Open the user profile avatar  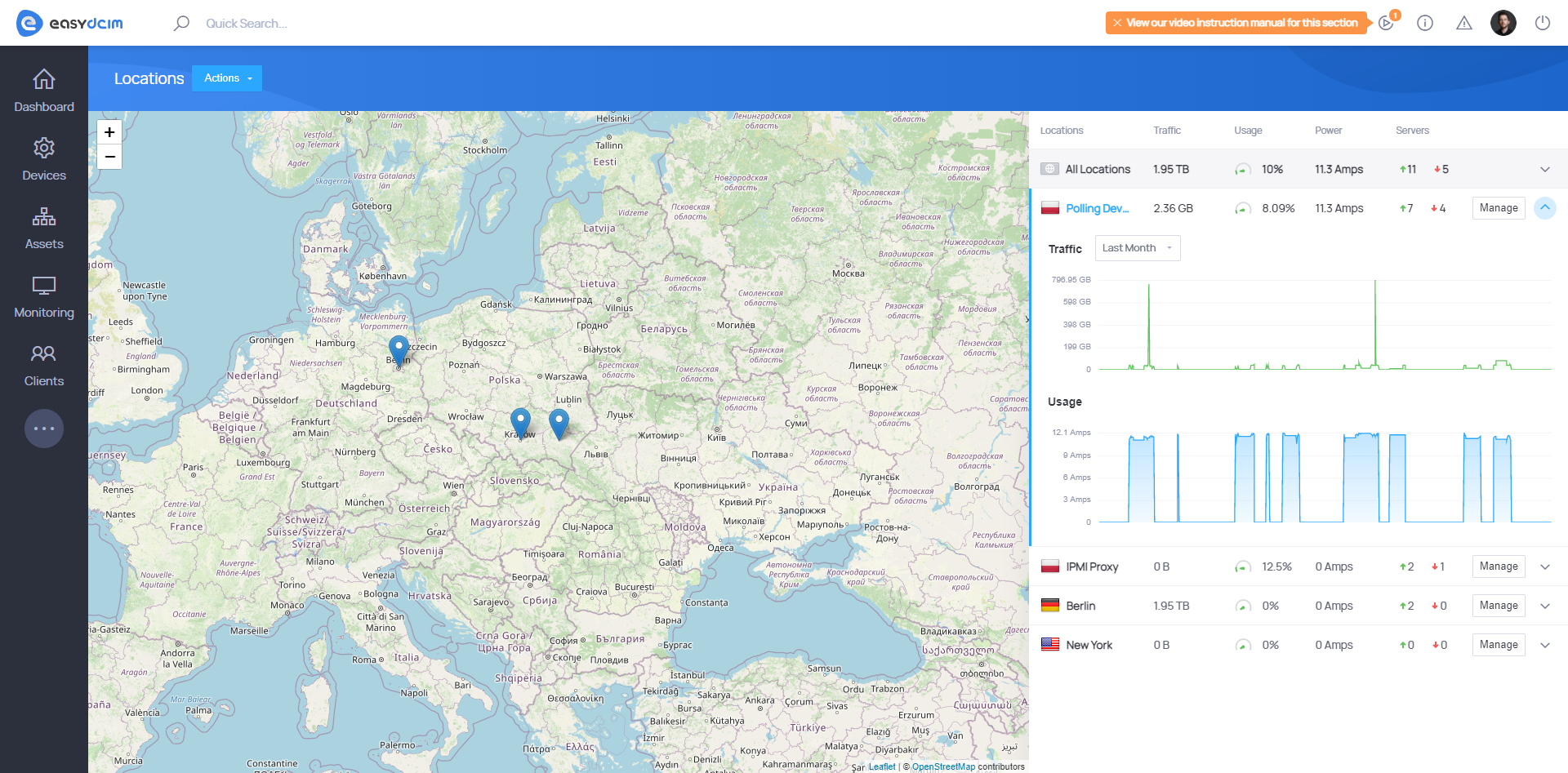(x=1503, y=23)
